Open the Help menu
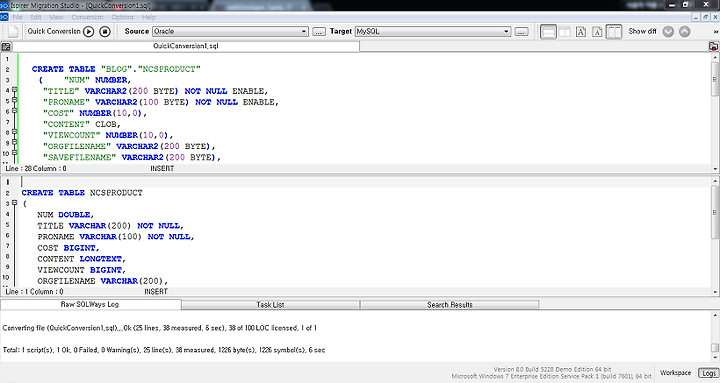720x383 pixels. 149,17
